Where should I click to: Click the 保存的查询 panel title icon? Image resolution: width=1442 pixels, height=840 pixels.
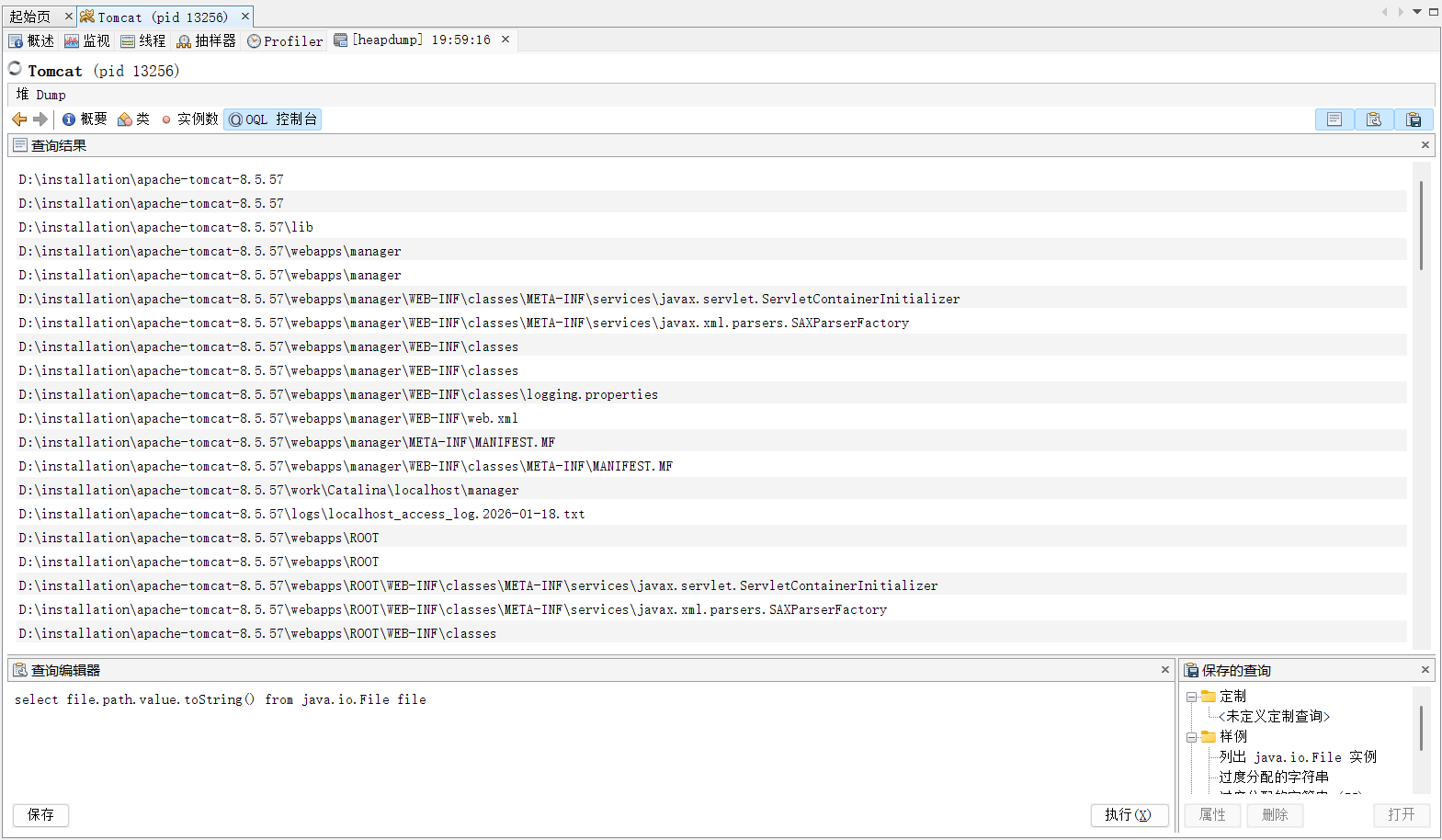coord(1192,670)
